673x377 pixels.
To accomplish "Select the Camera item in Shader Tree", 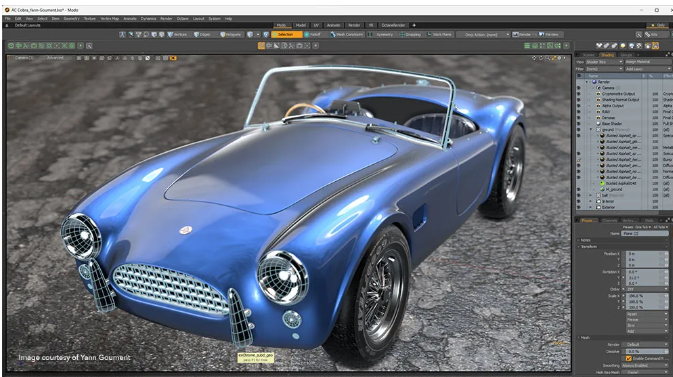I will pyautogui.click(x=607, y=88).
